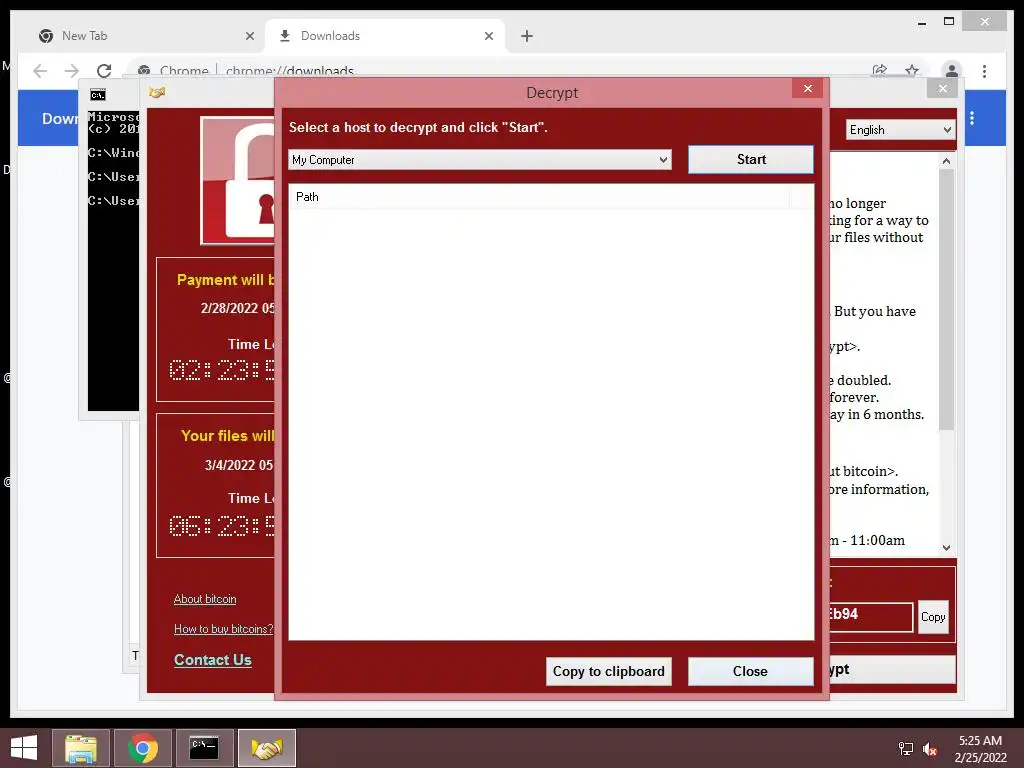Click Chrome taskbar icon

[x=143, y=748]
